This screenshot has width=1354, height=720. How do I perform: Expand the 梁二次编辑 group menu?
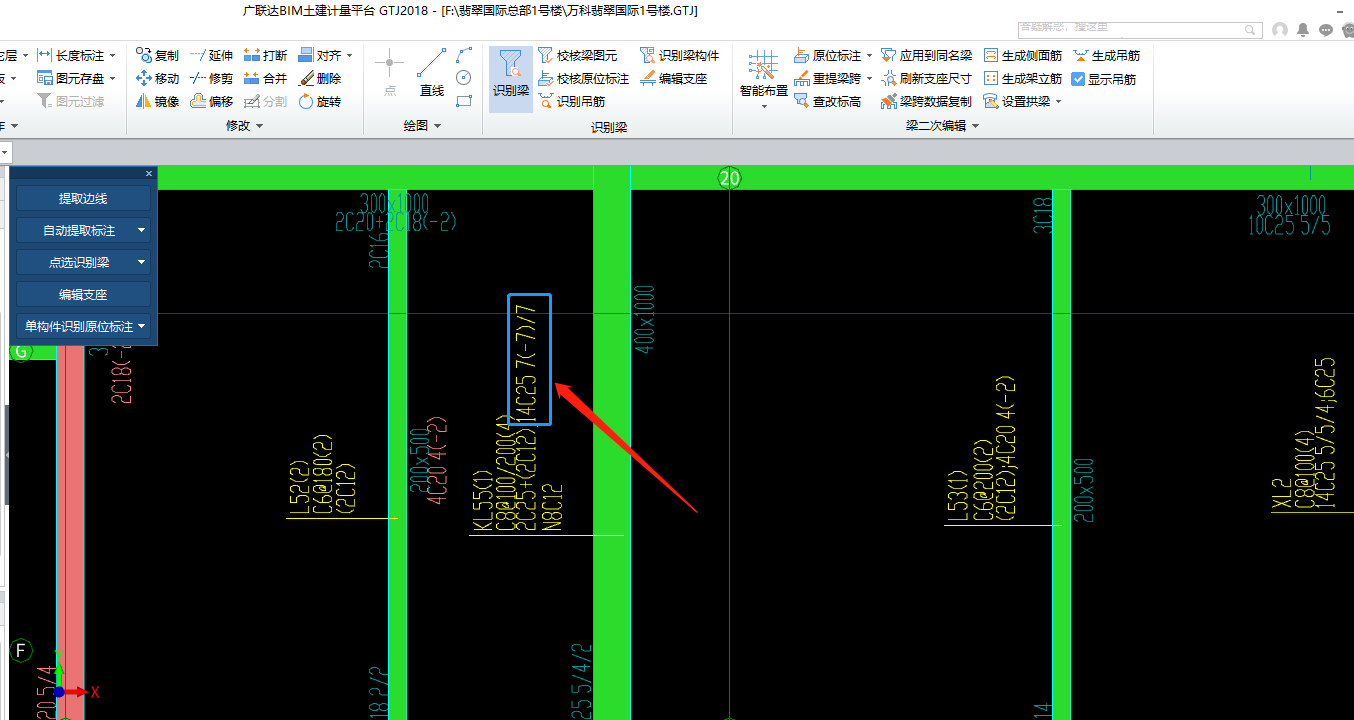[943, 126]
